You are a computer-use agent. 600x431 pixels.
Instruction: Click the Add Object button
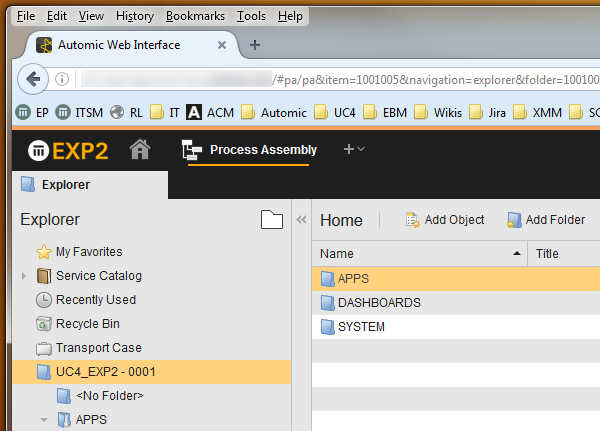tap(445, 220)
